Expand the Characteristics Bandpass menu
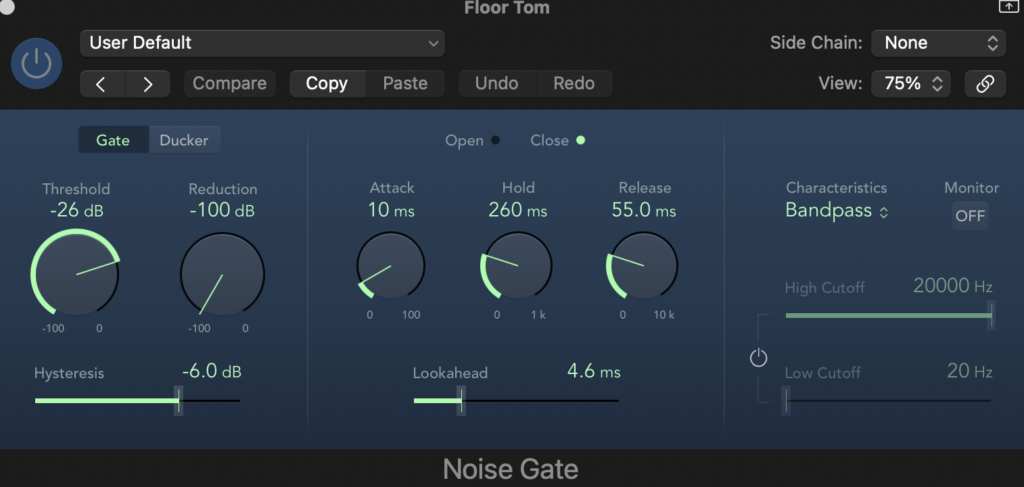1024x487 pixels. 837,211
